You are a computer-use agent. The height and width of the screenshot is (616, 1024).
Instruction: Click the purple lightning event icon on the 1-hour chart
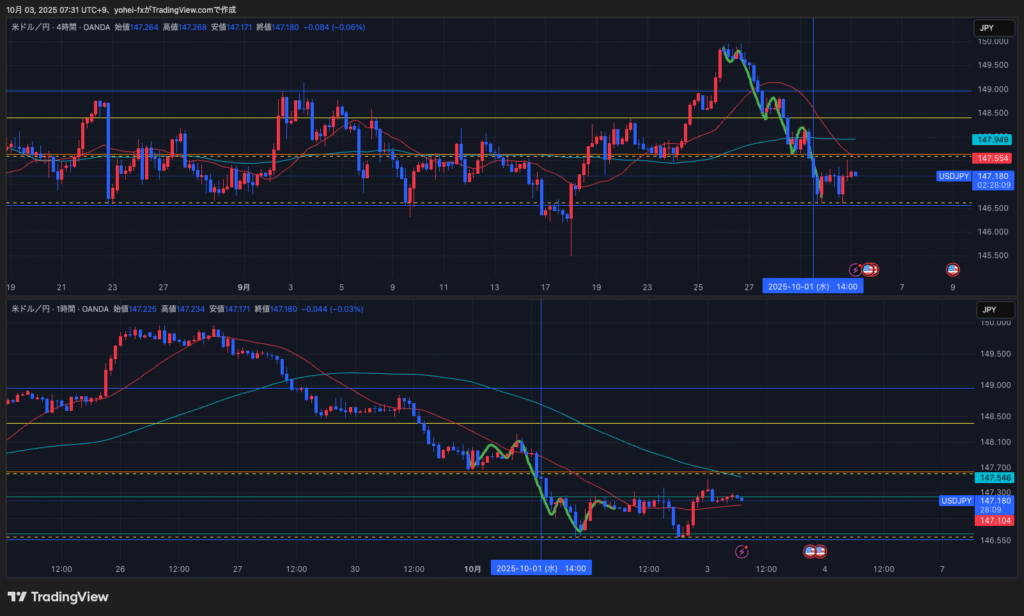tap(742, 551)
